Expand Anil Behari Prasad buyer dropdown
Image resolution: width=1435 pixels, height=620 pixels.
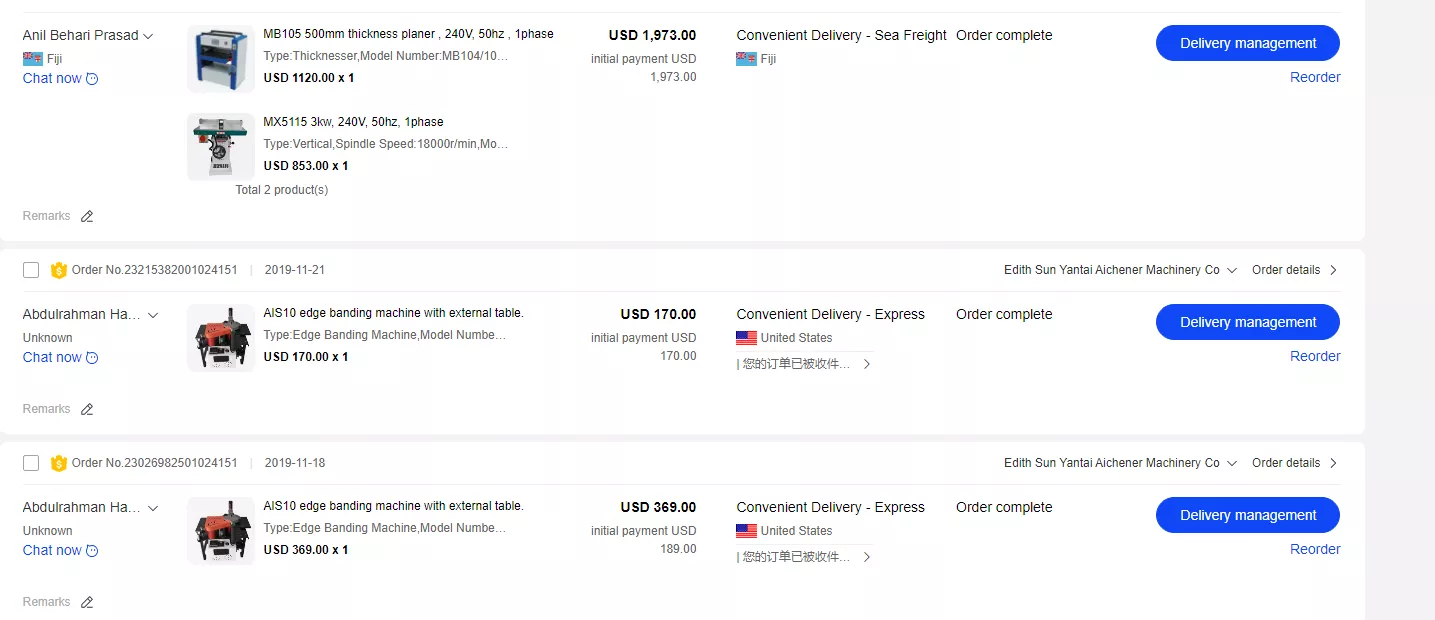point(148,36)
